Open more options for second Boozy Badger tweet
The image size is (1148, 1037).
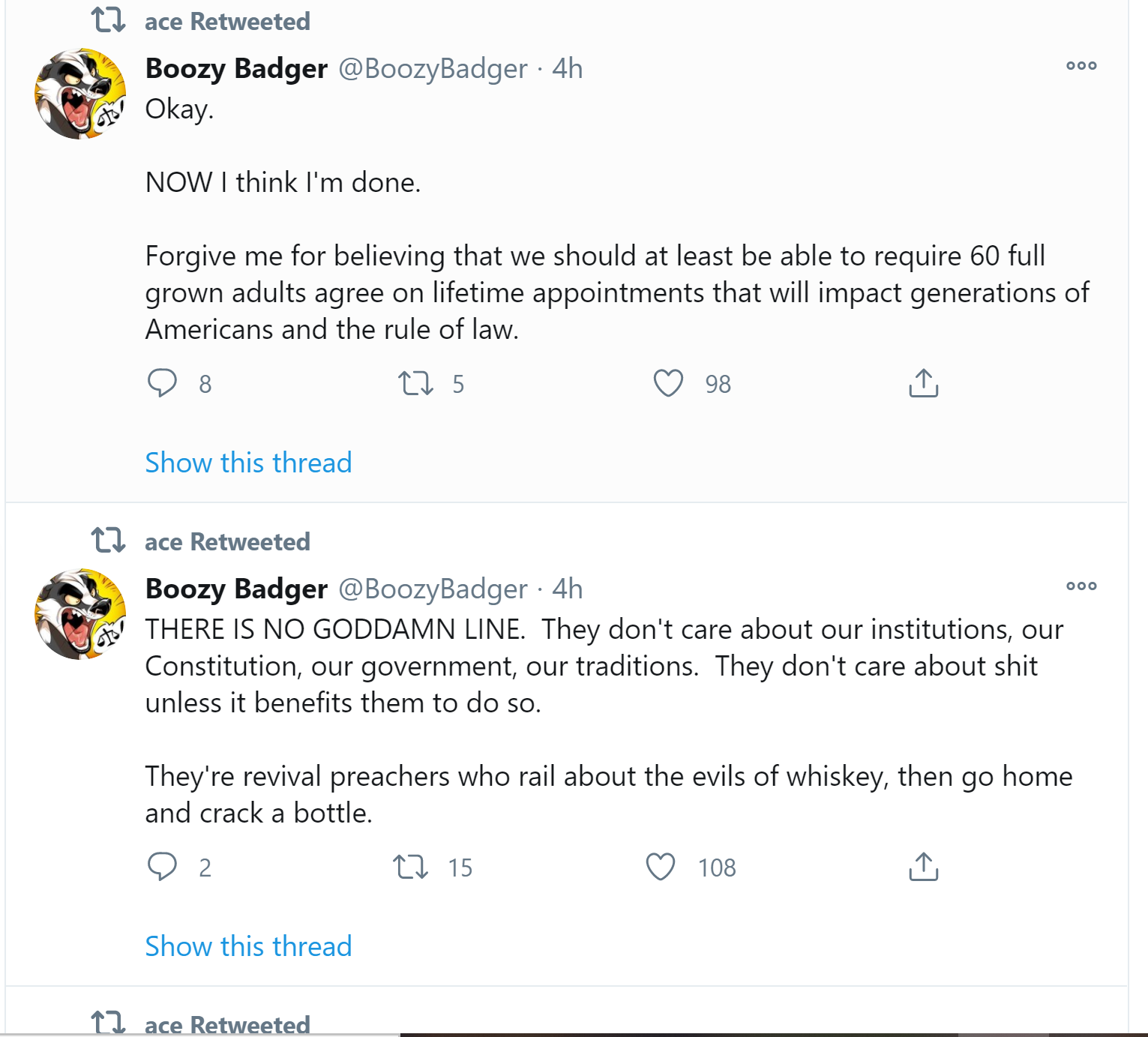coord(1081,586)
